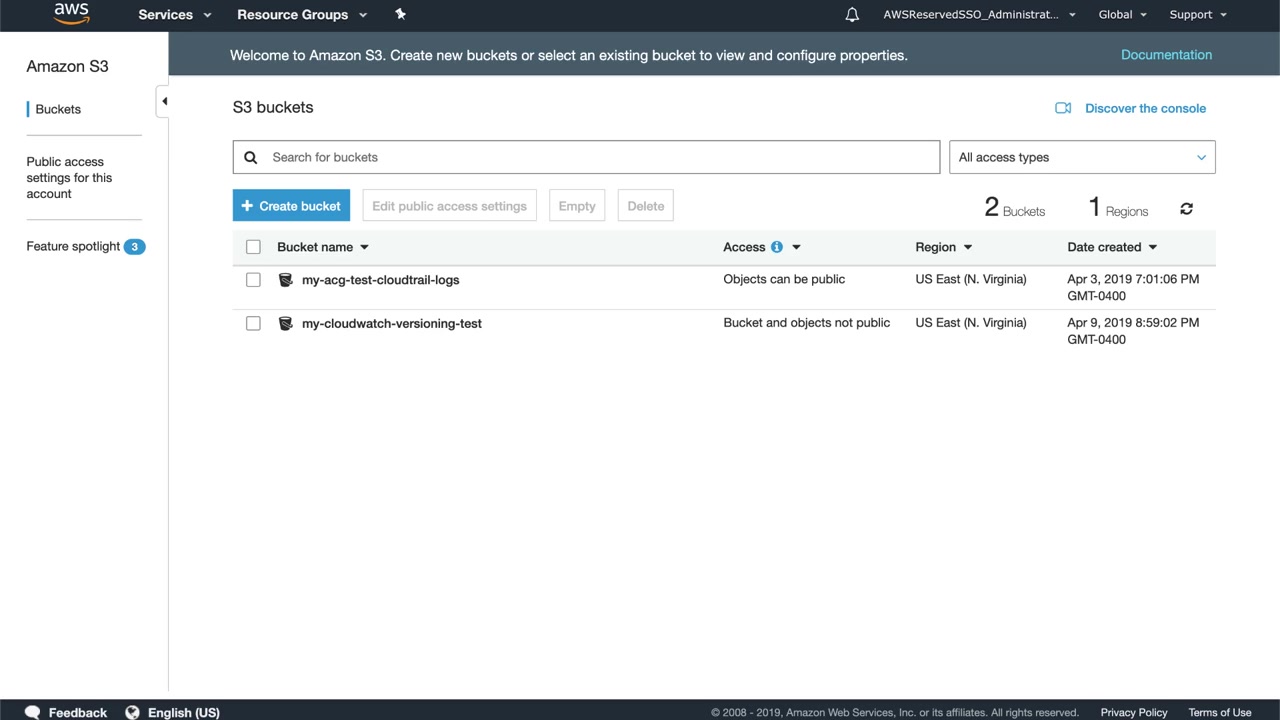This screenshot has height=720, width=1280.
Task: Click bucket icon for my-acg-test-cloudtrail-logs
Action: (285, 280)
